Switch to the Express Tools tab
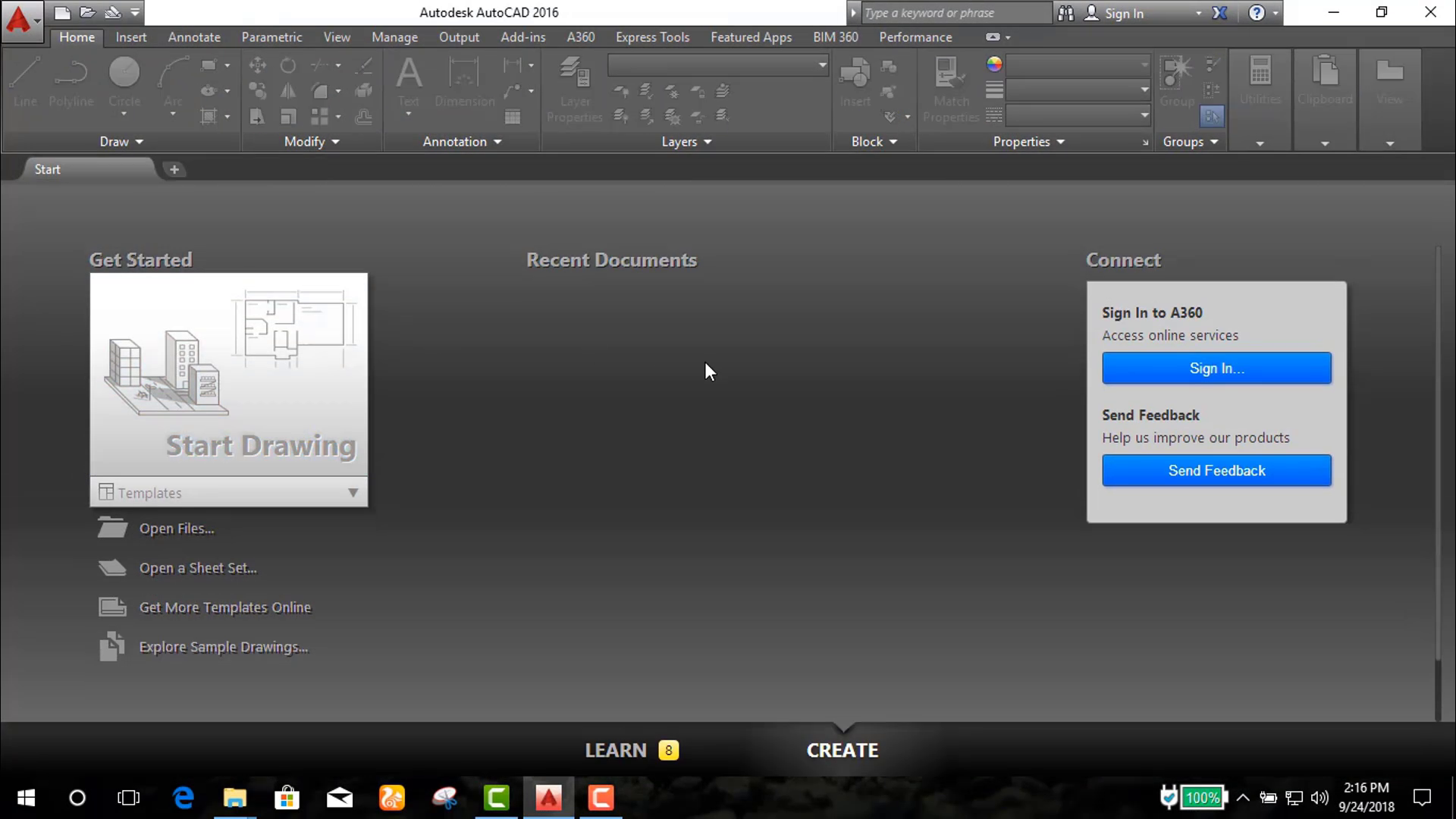The width and height of the screenshot is (1456, 819). tap(652, 36)
